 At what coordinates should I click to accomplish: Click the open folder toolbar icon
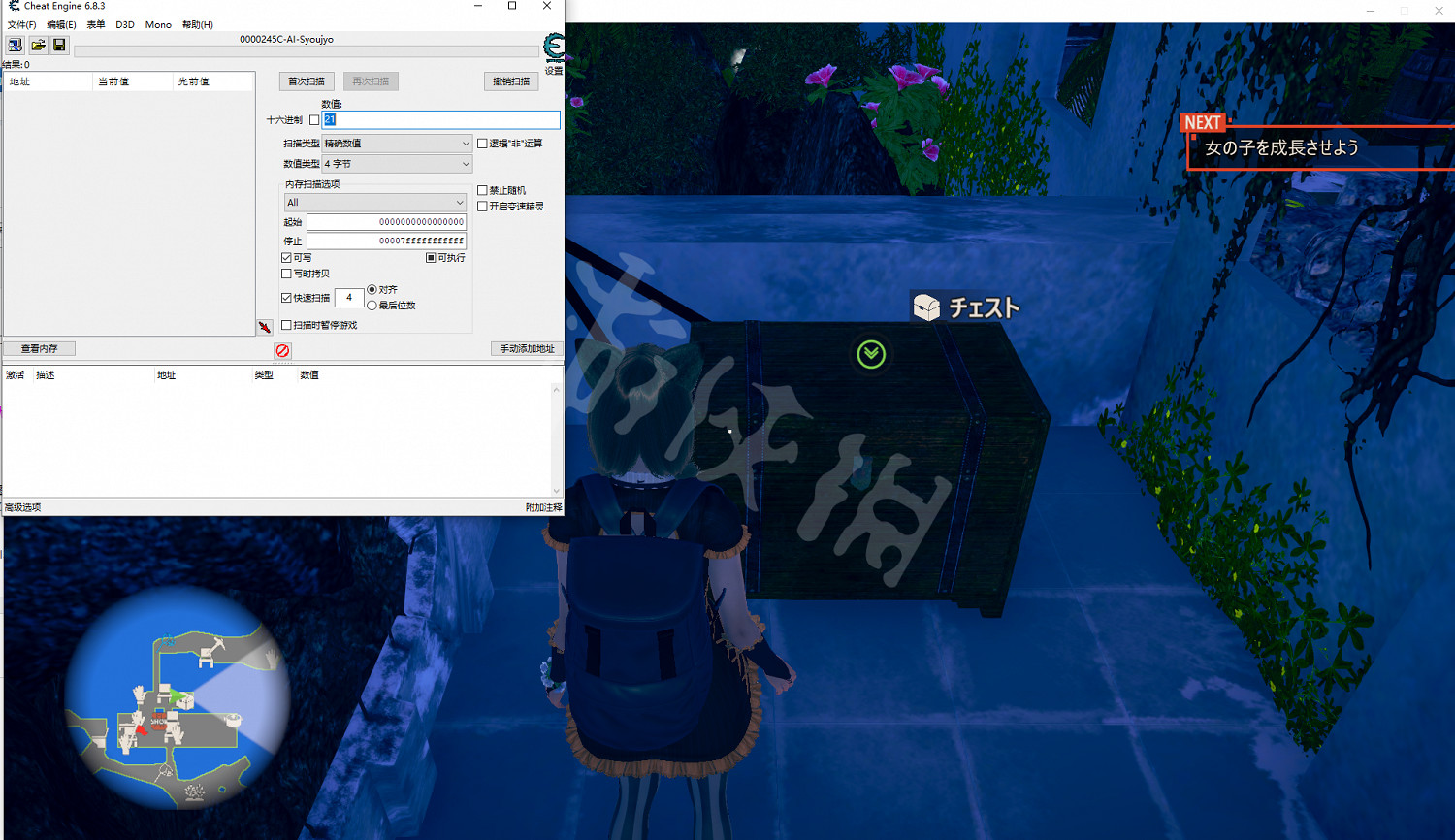(x=38, y=46)
